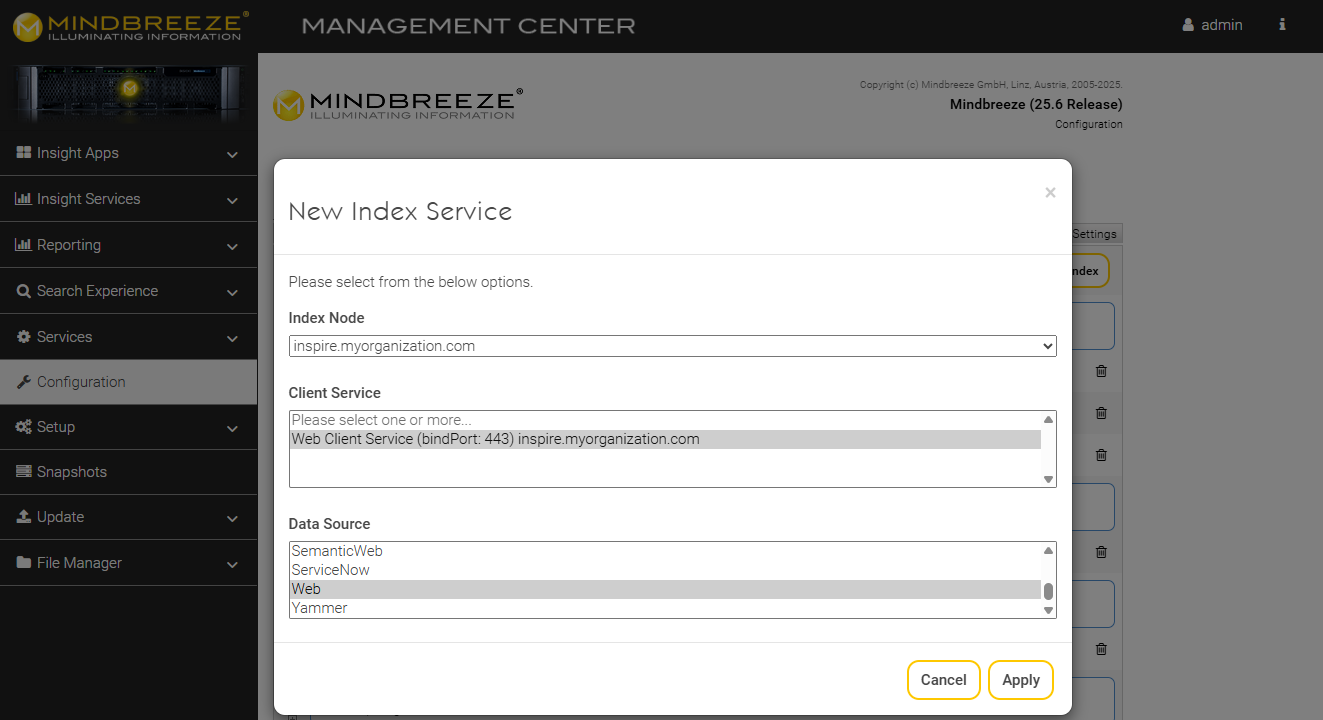Select Web in Data Source list
Screen dimensions: 1323x720
(665, 589)
